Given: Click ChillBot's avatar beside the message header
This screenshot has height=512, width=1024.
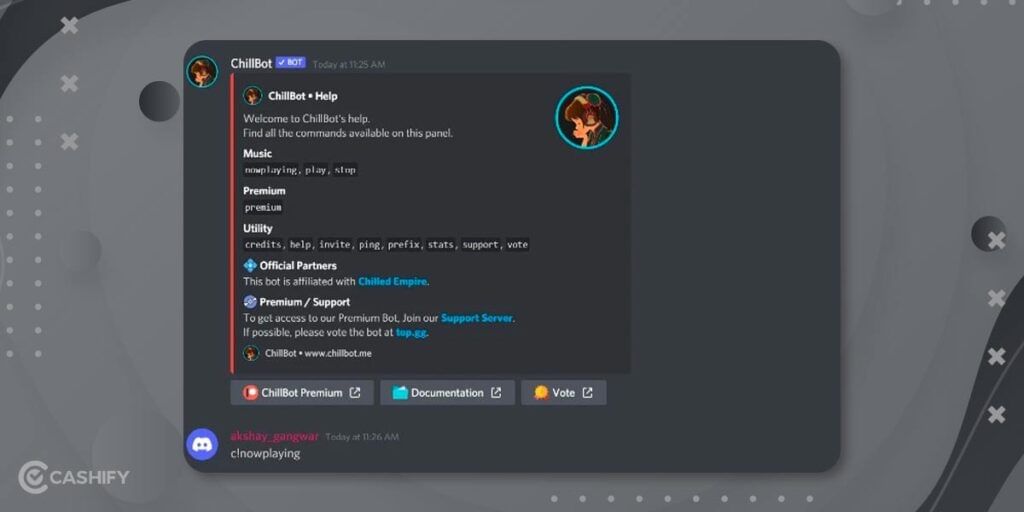Looking at the screenshot, I should (202, 72).
